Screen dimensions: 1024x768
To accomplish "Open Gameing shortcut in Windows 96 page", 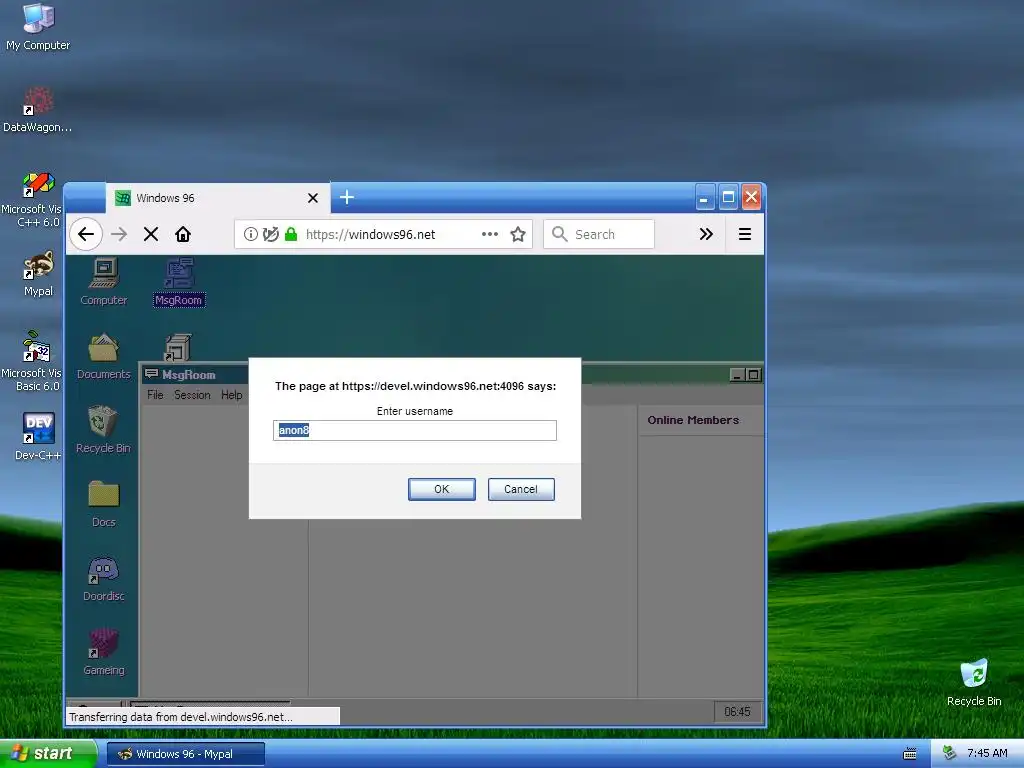I will coord(103,652).
